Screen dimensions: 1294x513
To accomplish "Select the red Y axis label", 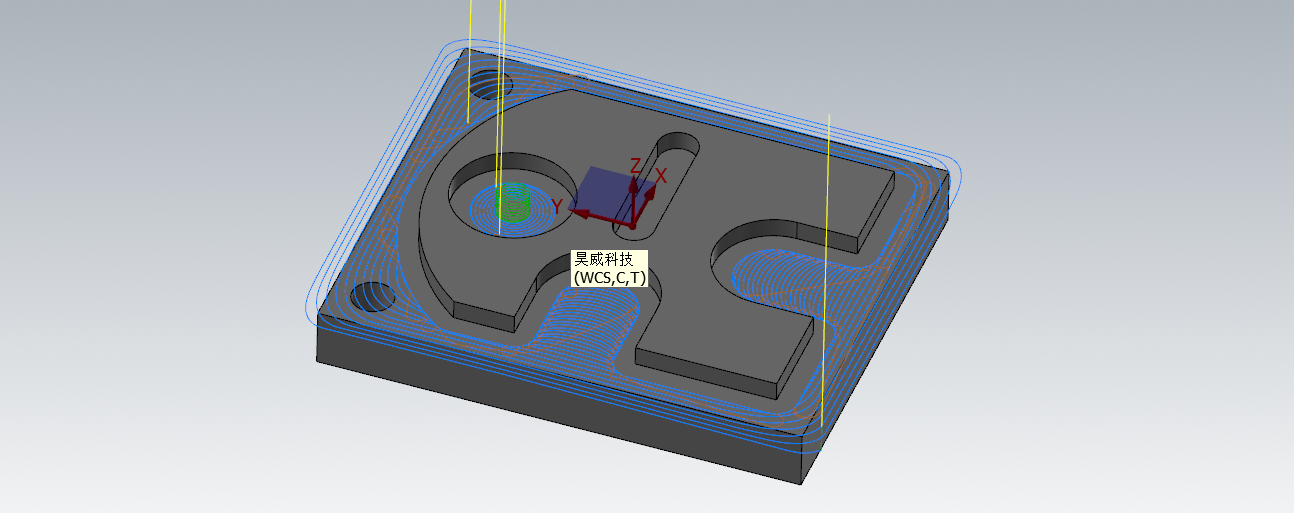I will pyautogui.click(x=557, y=207).
